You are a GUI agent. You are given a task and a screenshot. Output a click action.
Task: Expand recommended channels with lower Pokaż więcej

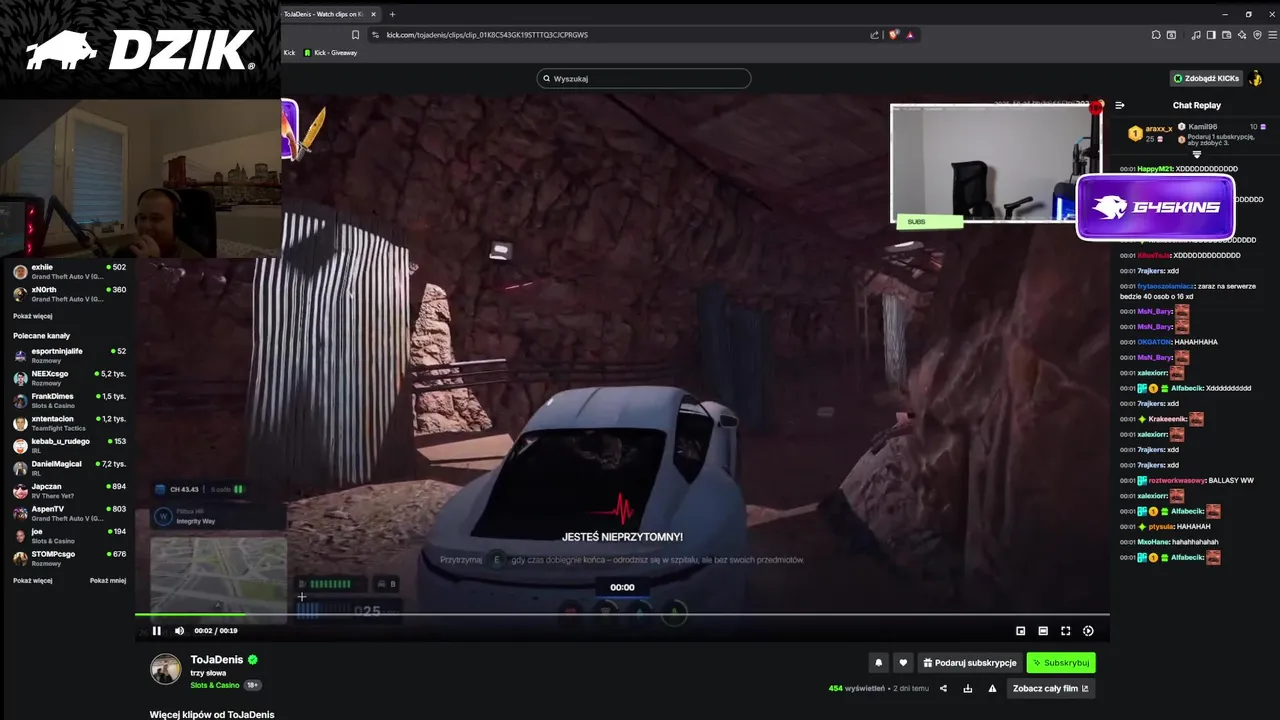click(x=33, y=580)
